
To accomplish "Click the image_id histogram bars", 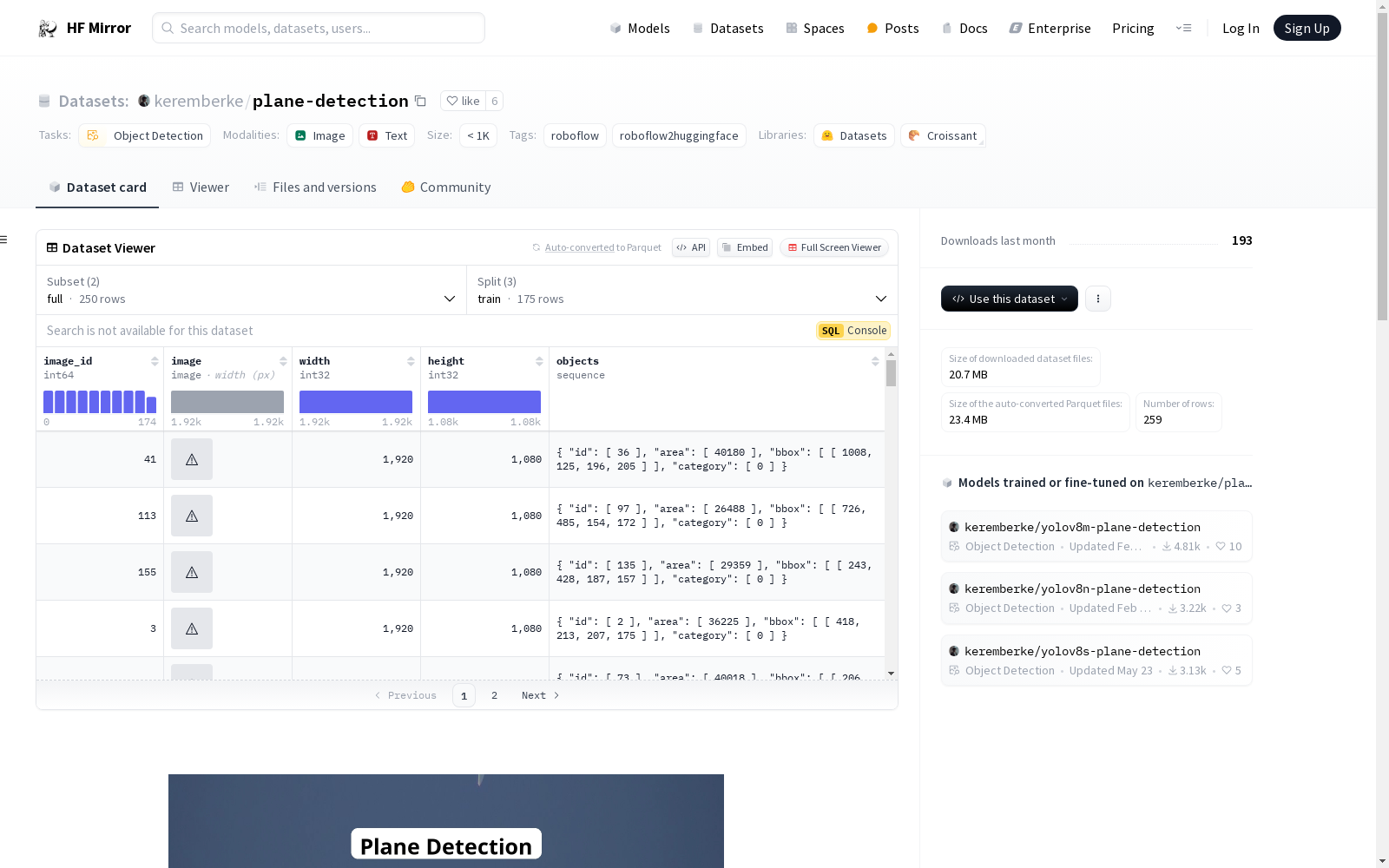I will tap(100, 402).
